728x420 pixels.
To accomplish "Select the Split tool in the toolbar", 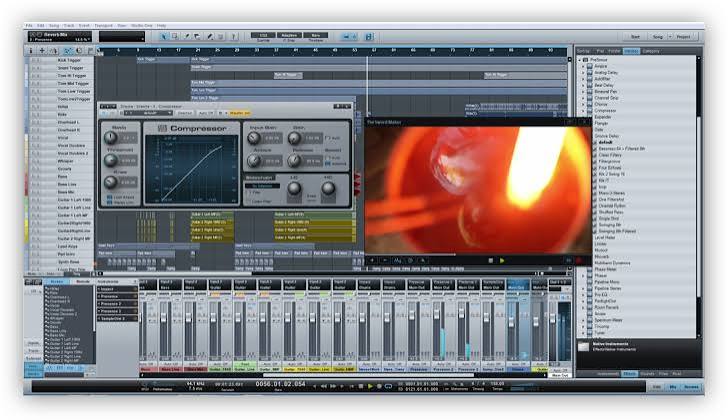I will [x=187, y=36].
